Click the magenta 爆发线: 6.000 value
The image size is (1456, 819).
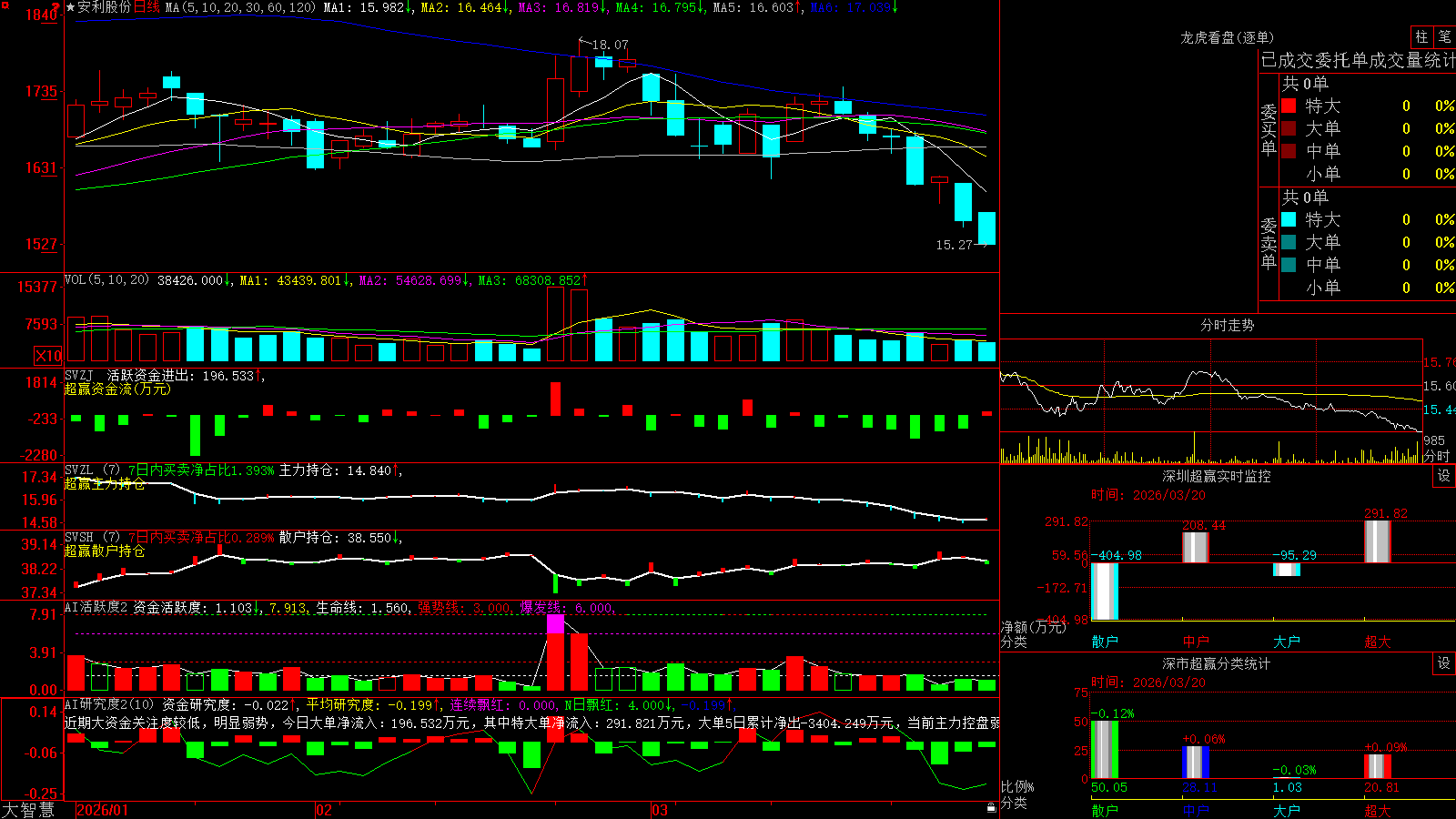coord(567,608)
